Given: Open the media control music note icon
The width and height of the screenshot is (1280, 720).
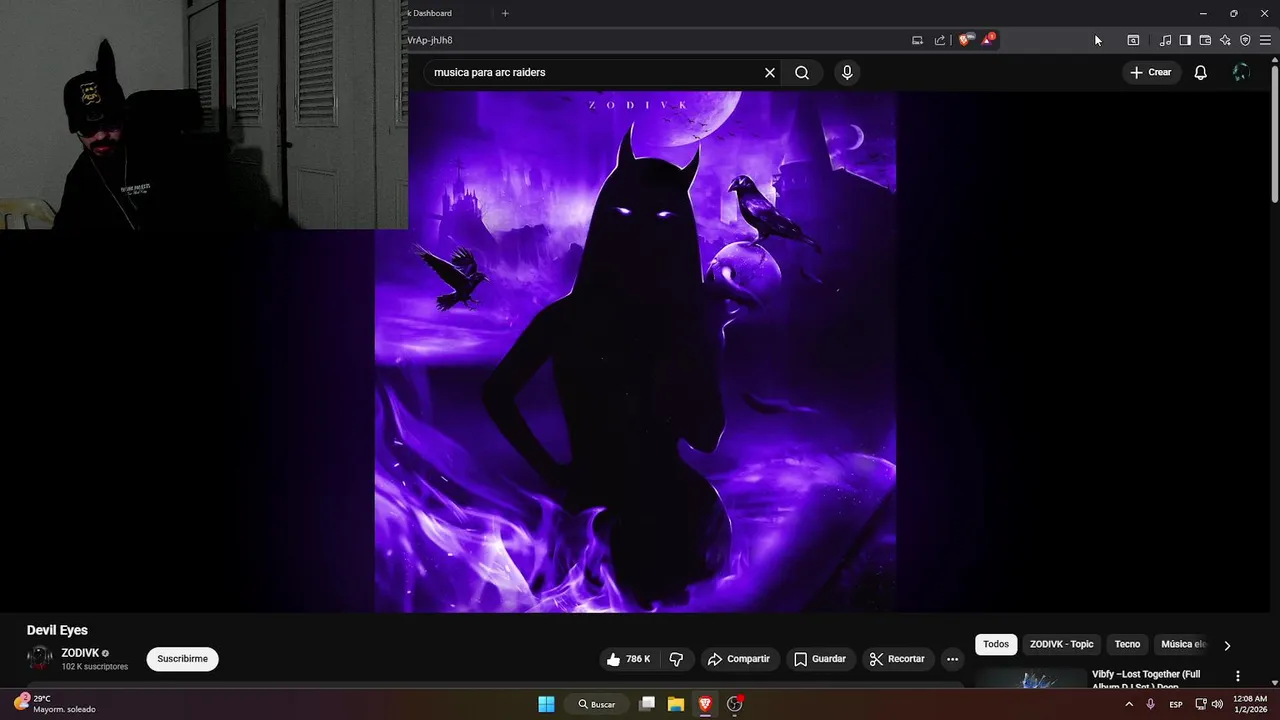Looking at the screenshot, I should coord(1165,40).
